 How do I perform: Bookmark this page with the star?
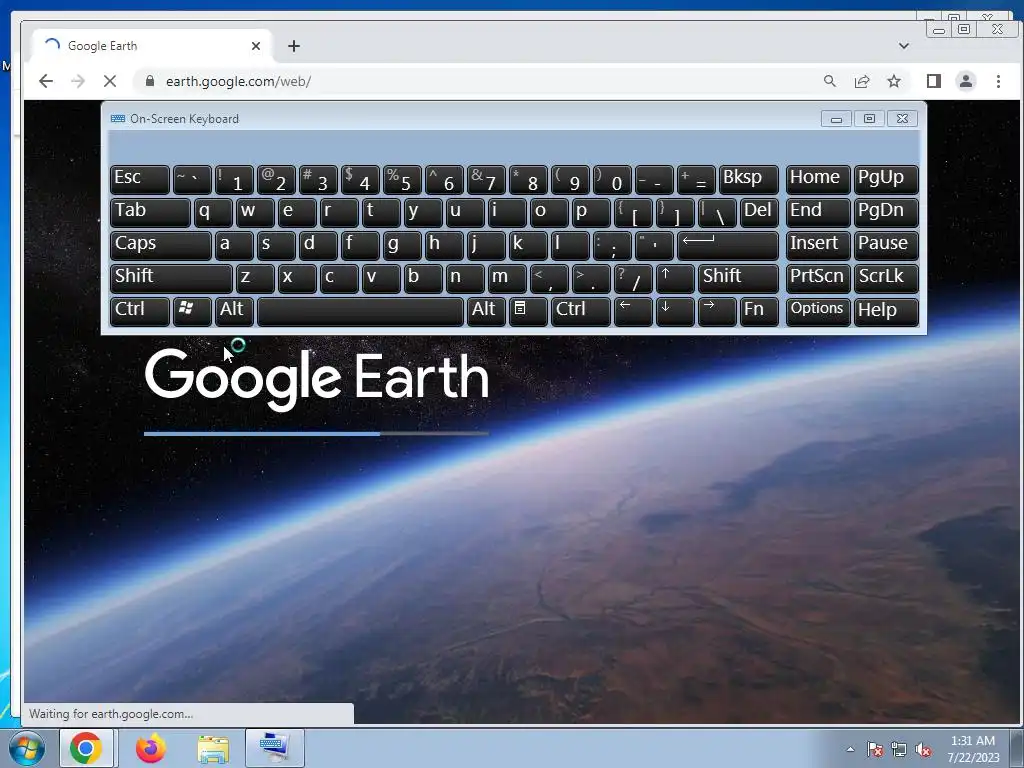click(894, 81)
